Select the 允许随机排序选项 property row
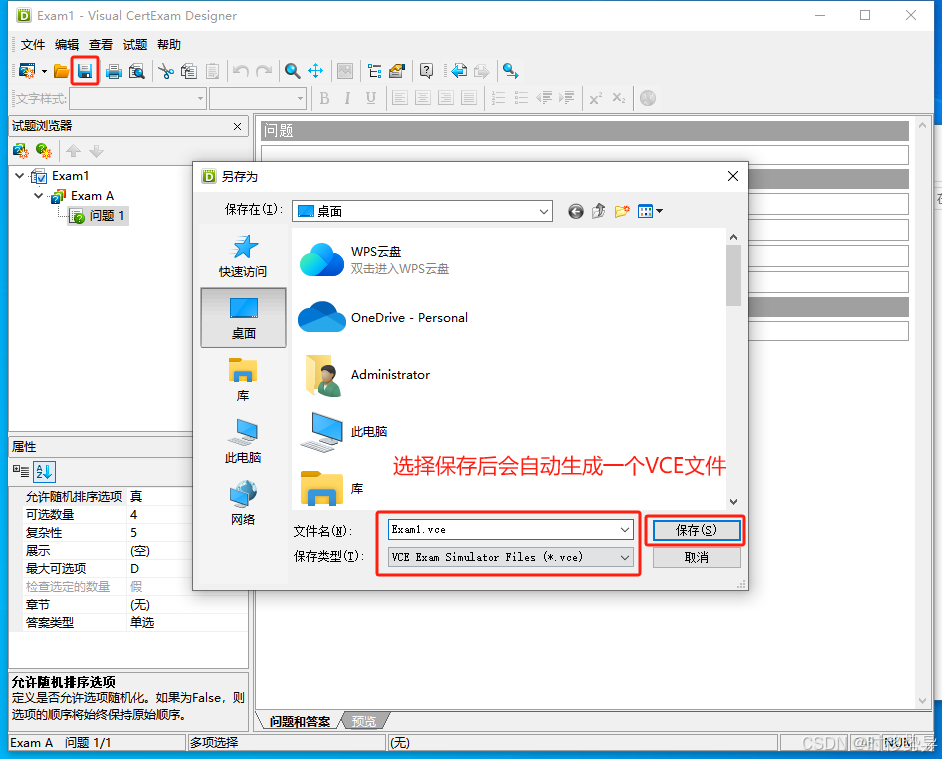Viewport: 942px width, 759px height. tap(129, 496)
